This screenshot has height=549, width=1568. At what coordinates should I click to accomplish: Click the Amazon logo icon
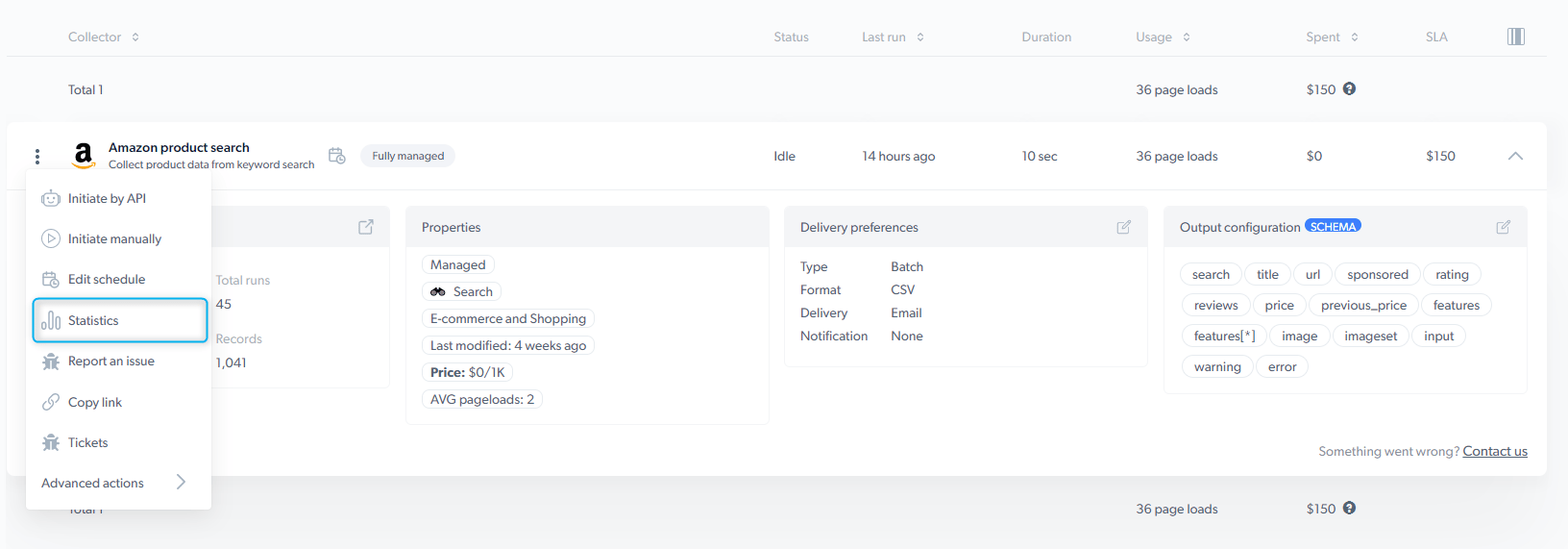(x=84, y=156)
